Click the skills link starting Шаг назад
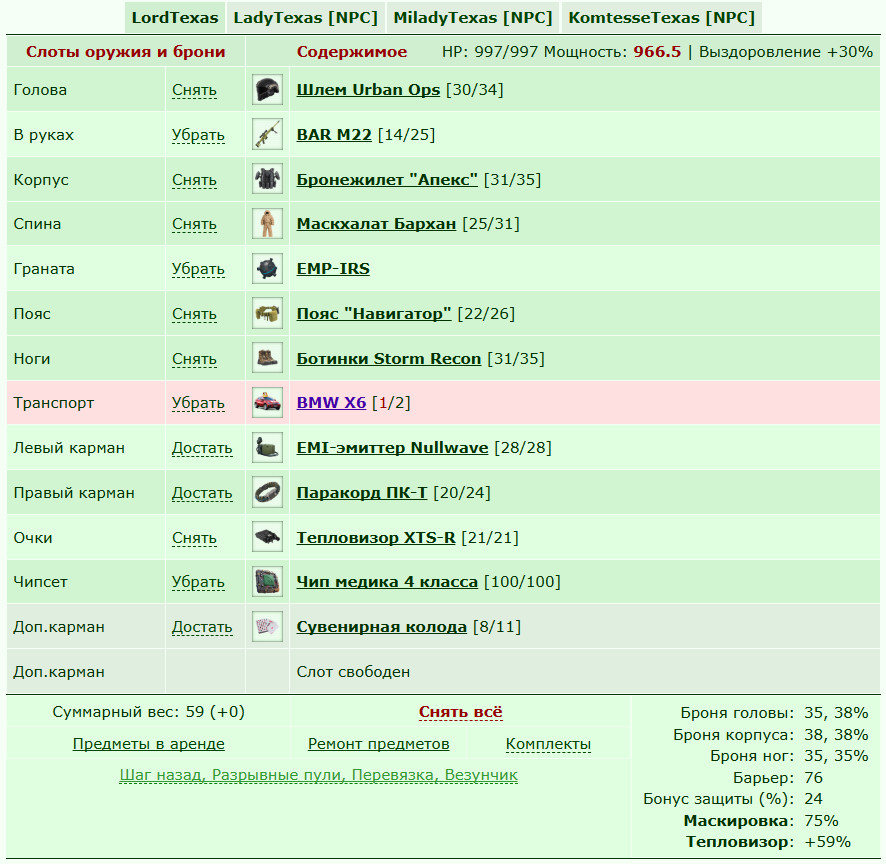The image size is (886, 864). pyautogui.click(x=319, y=775)
